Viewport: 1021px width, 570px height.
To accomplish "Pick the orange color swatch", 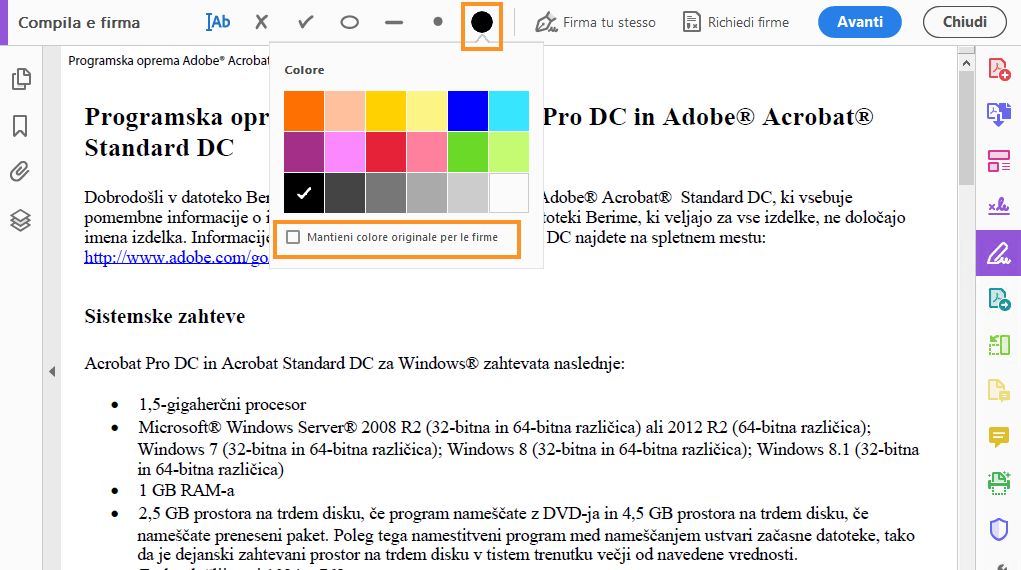I will pyautogui.click(x=304, y=111).
